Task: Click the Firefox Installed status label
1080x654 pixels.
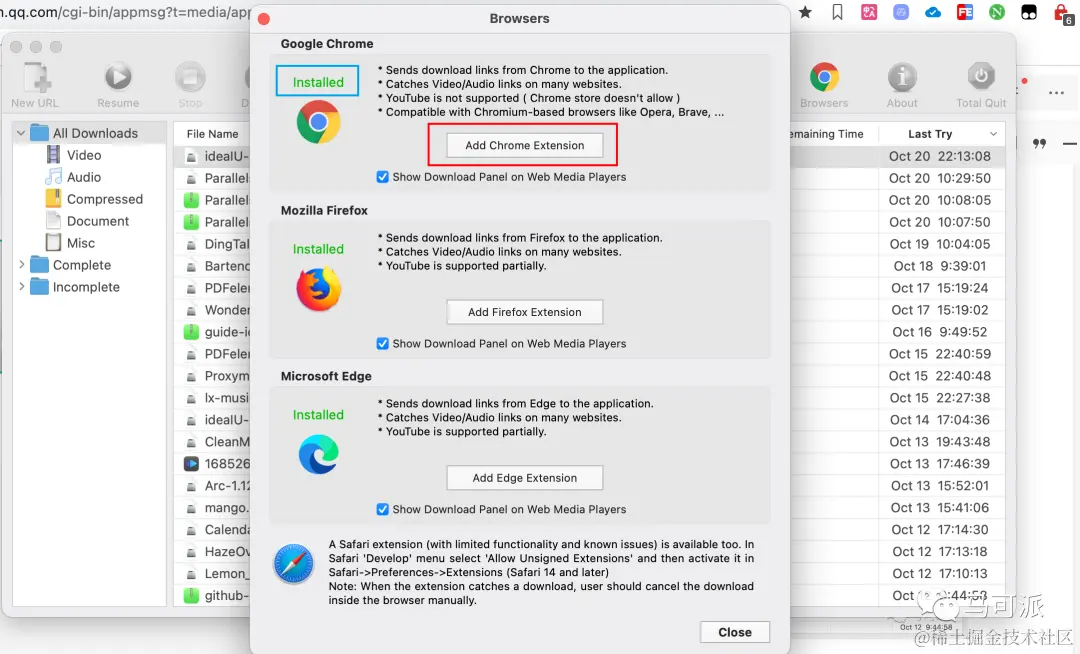Action: 318,249
